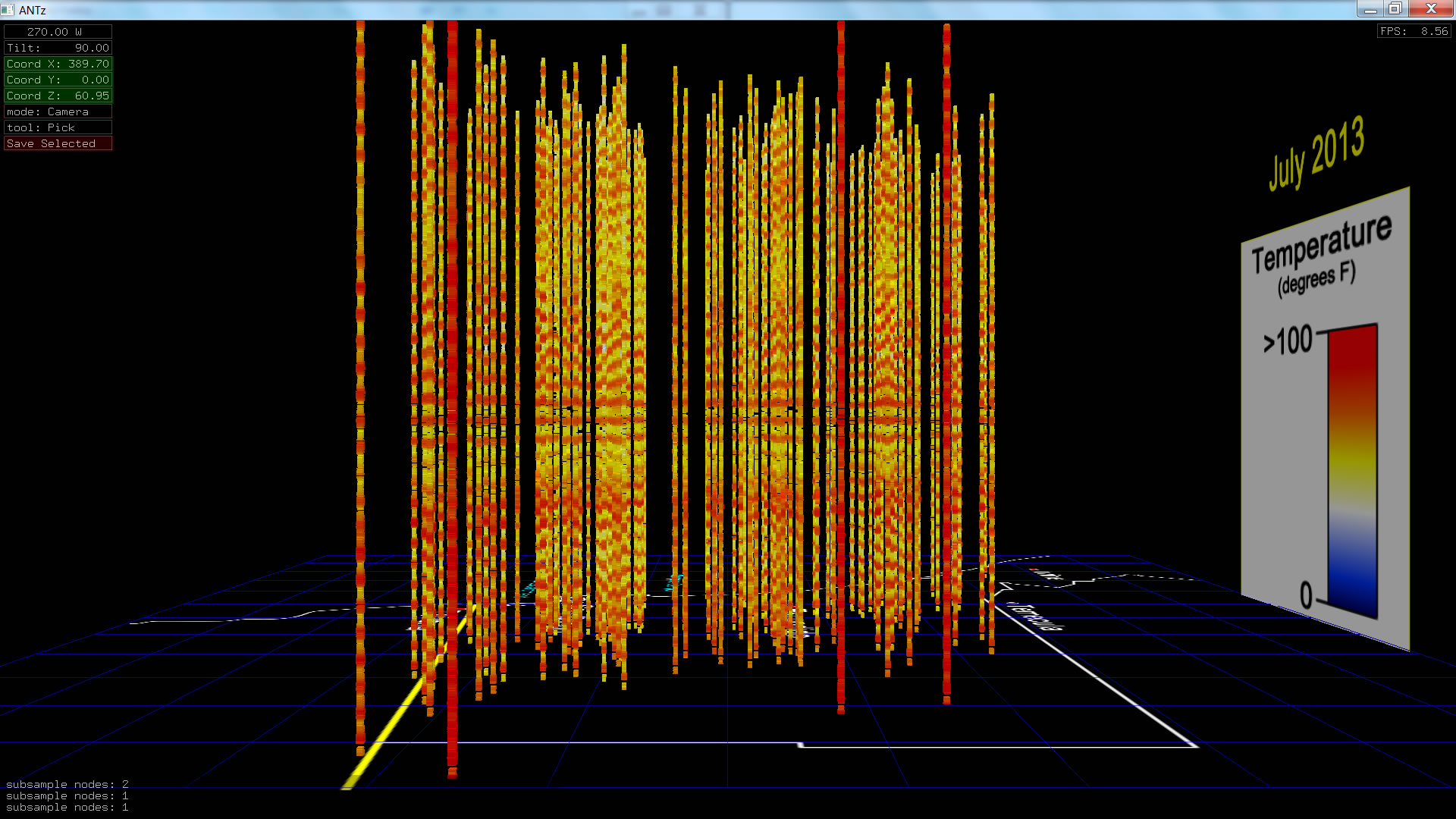Image resolution: width=1456 pixels, height=819 pixels.
Task: Click the Save Selected button
Action: pyautogui.click(x=58, y=143)
